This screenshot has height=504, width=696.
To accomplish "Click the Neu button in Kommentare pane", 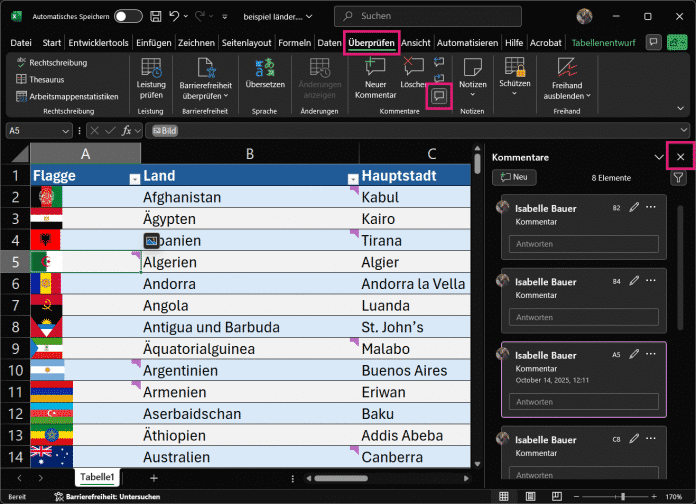I will (513, 177).
